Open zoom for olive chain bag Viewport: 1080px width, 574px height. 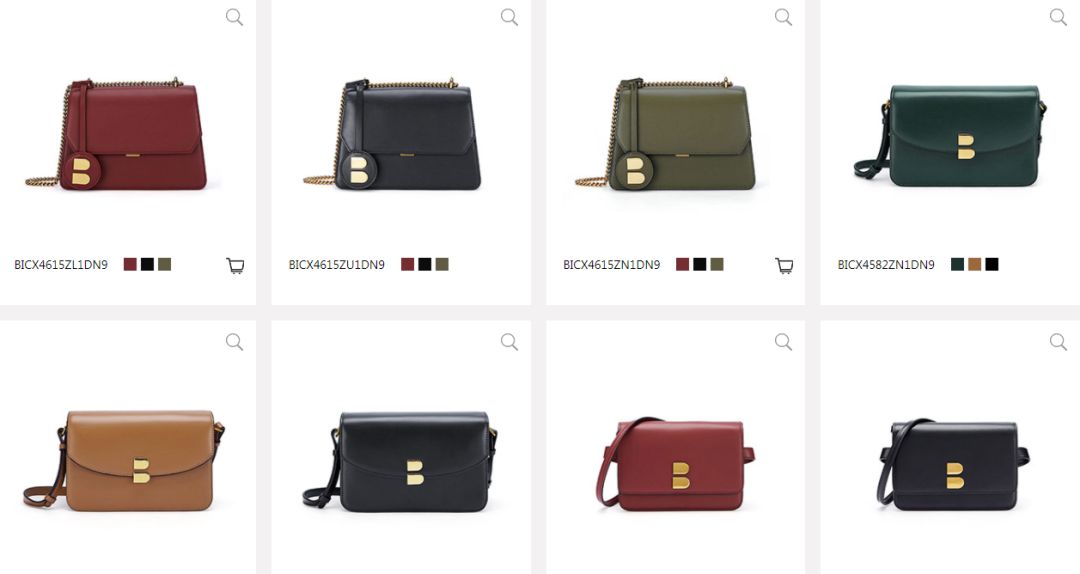coord(783,17)
